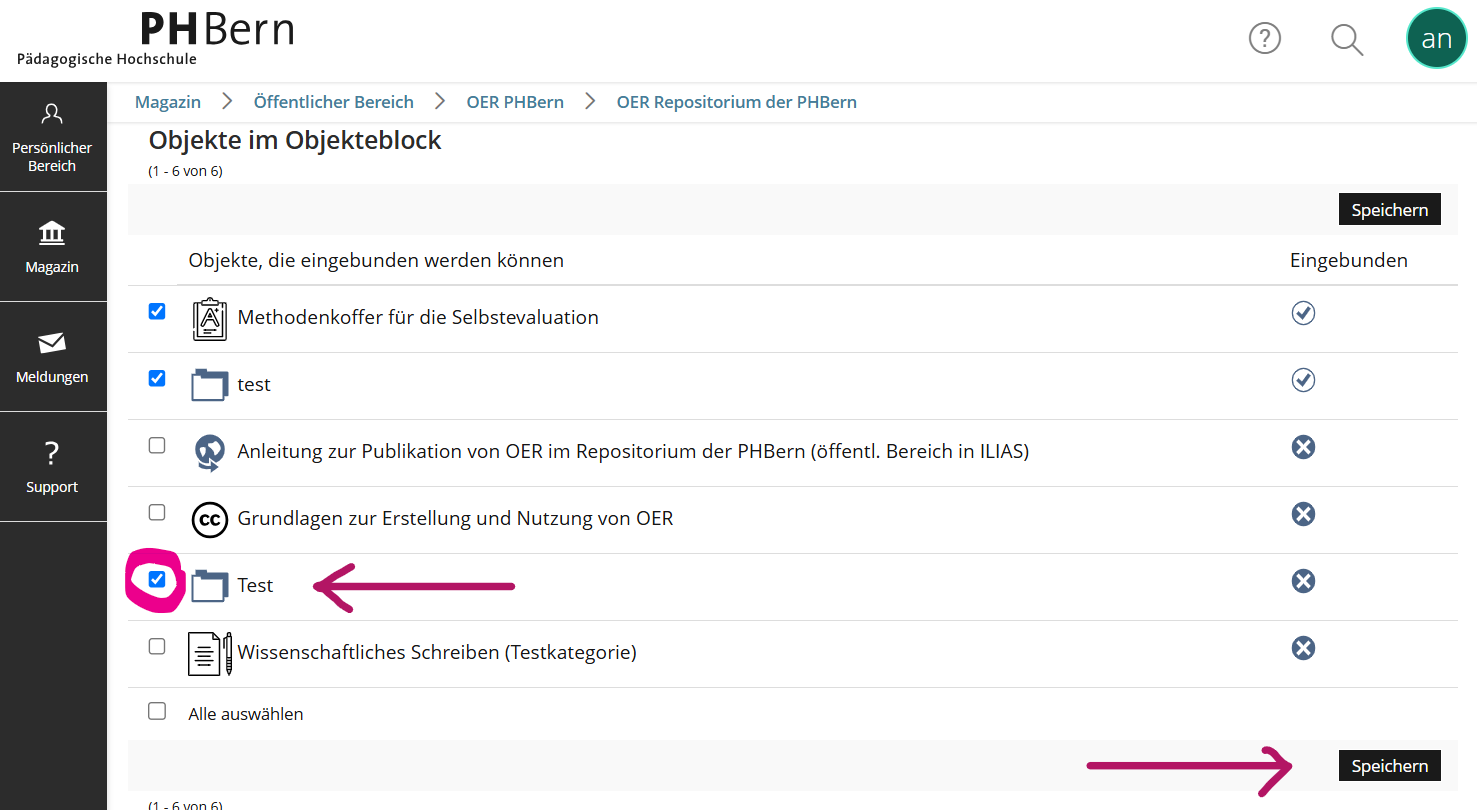The width and height of the screenshot is (1477, 810).
Task: Click the Creative Commons icon for Grundlagen
Action: pos(209,519)
